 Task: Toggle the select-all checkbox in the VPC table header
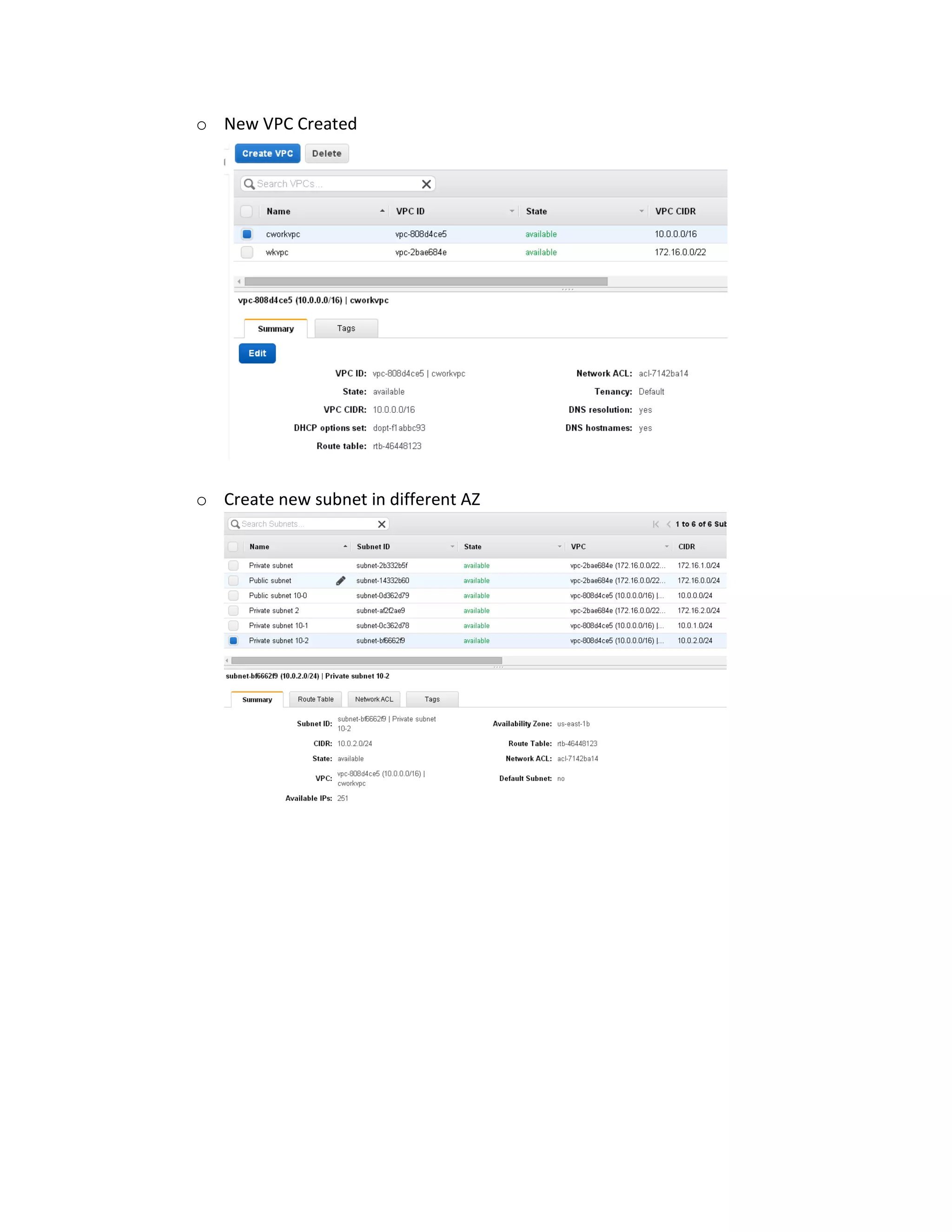246,211
